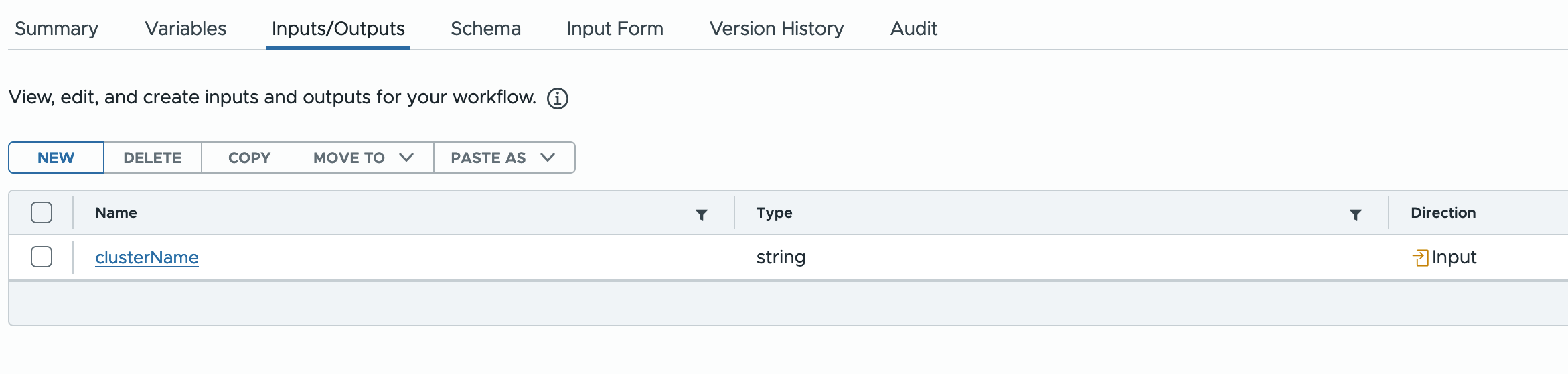
Task: Check the clusterName row checkbox
Action: pyautogui.click(x=42, y=257)
